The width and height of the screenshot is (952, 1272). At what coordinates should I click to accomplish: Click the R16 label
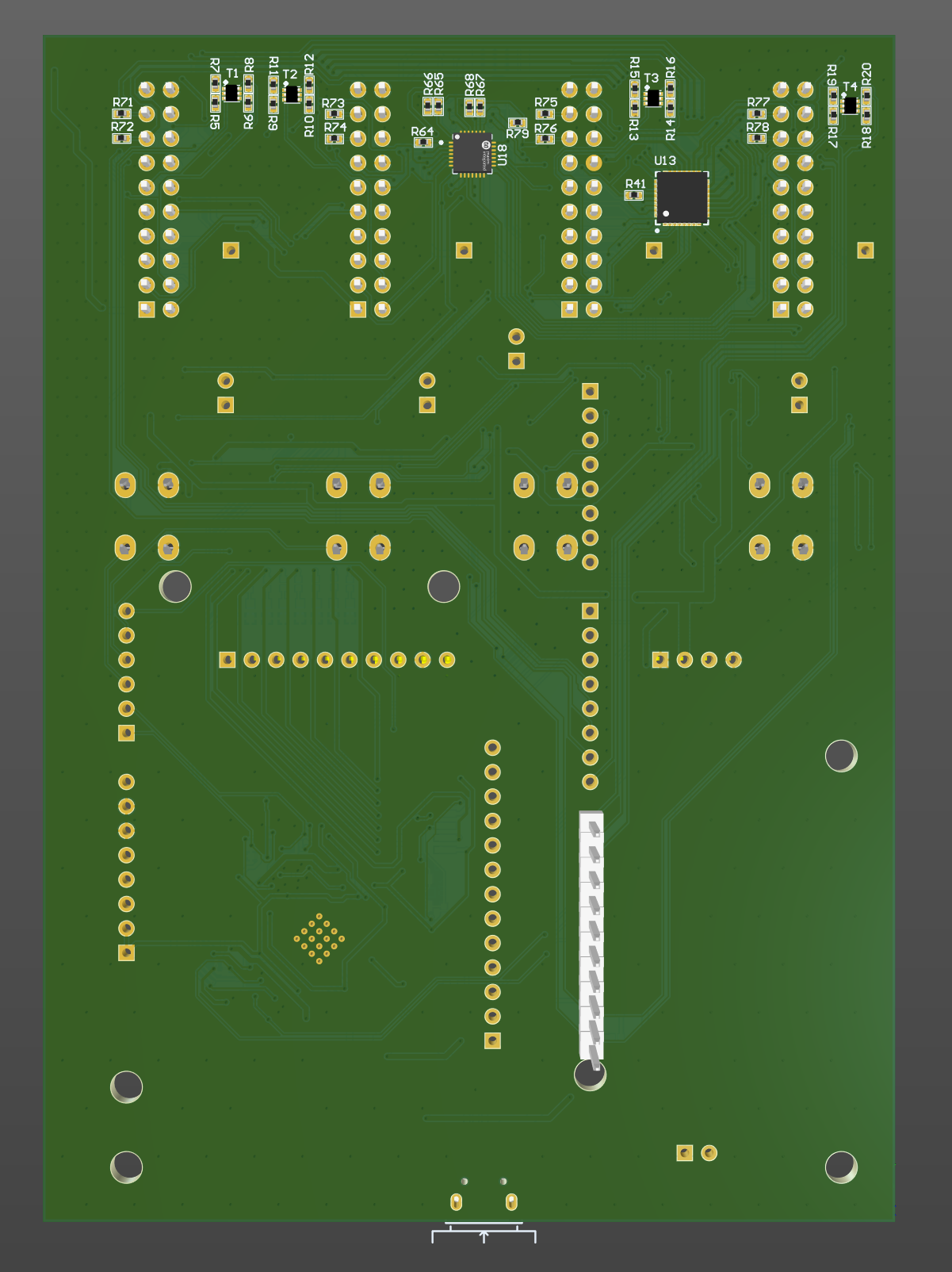click(x=671, y=67)
